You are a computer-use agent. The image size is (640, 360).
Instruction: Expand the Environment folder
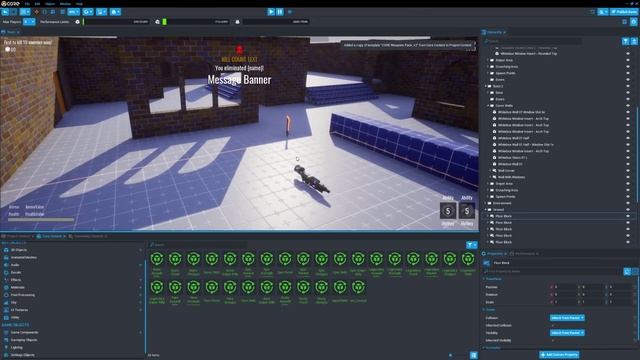486,203
